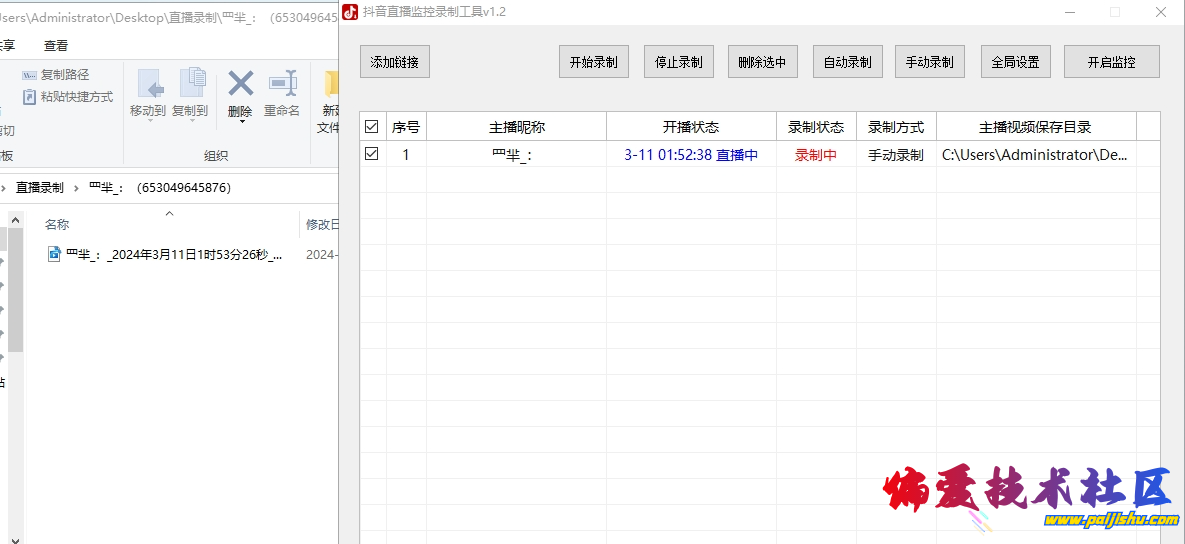Select the recorded video file icon
This screenshot has height=544, width=1185.
click(x=55, y=254)
